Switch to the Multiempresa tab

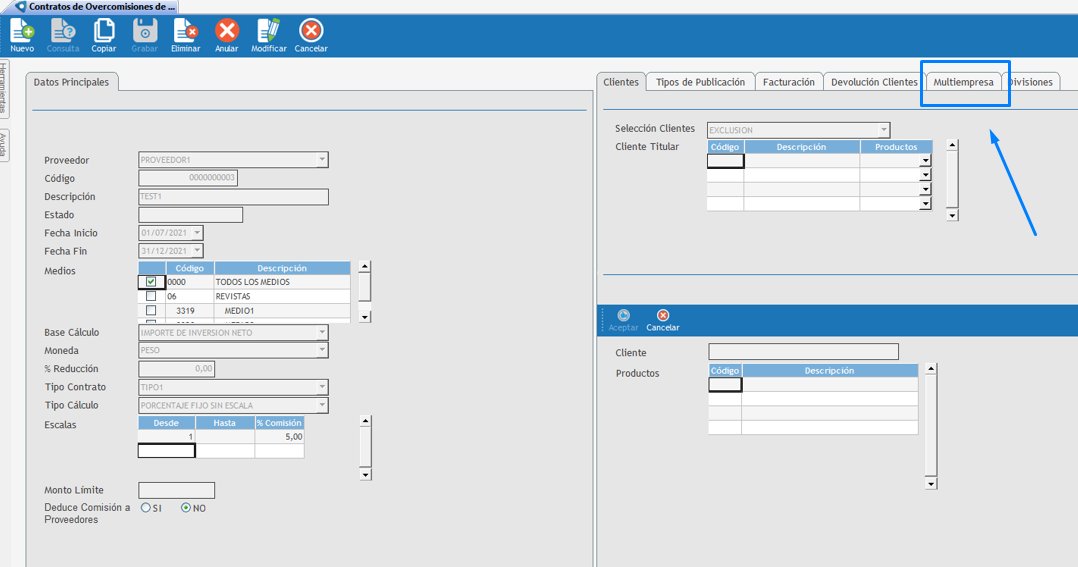(x=963, y=82)
